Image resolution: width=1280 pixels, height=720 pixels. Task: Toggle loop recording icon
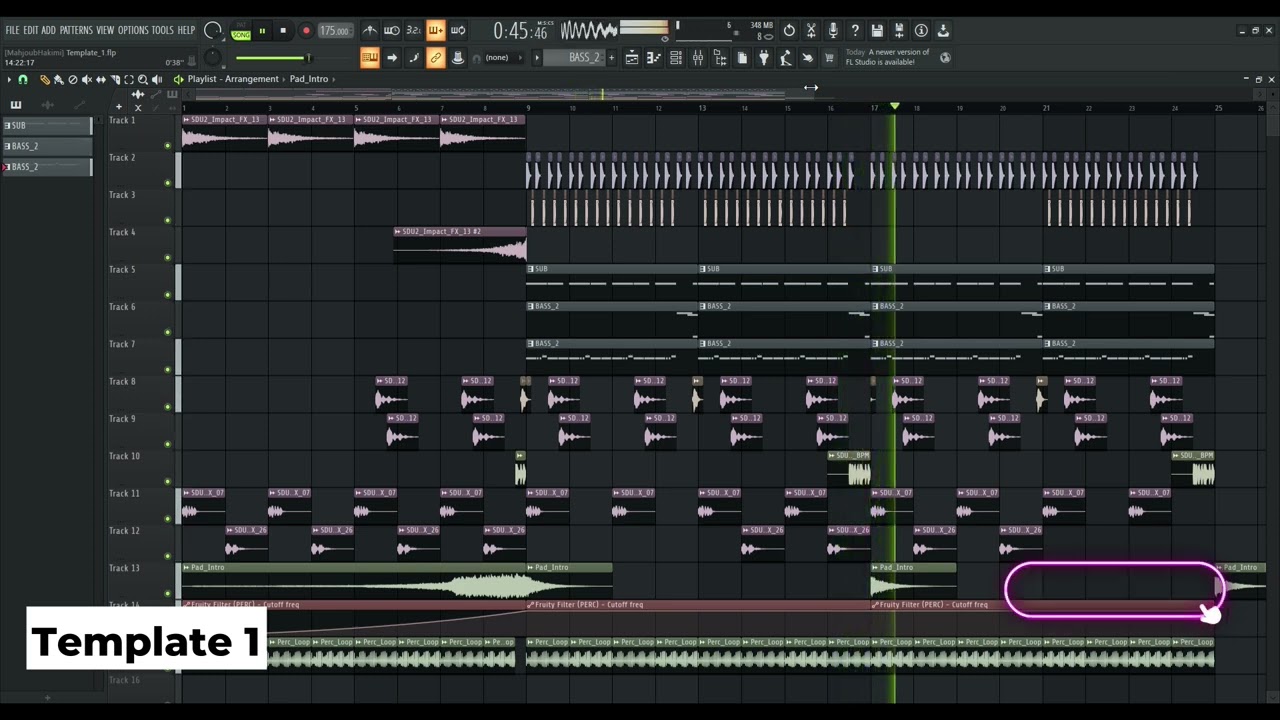point(458,30)
